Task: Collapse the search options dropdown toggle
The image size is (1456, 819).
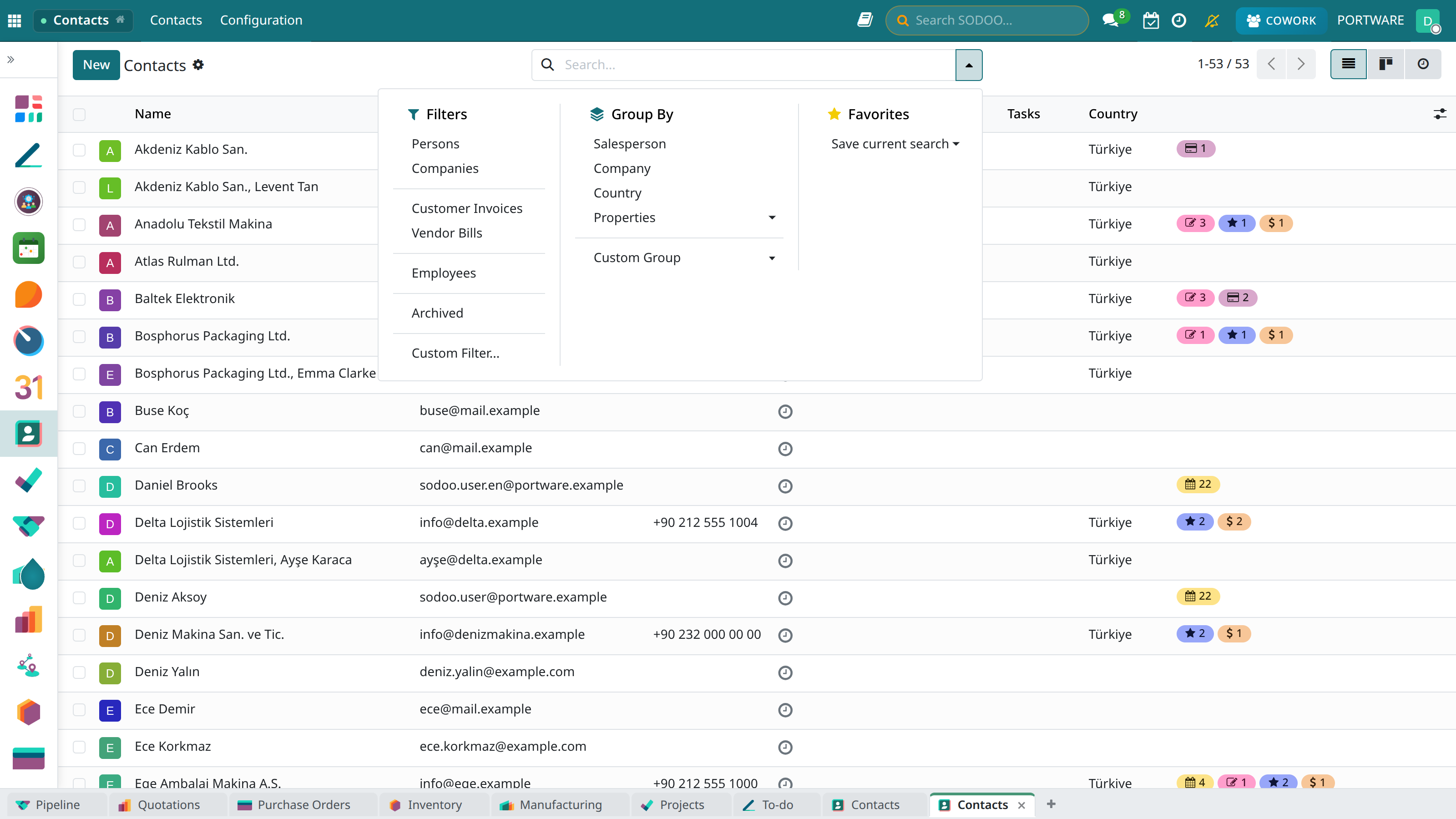Action: coord(969,65)
